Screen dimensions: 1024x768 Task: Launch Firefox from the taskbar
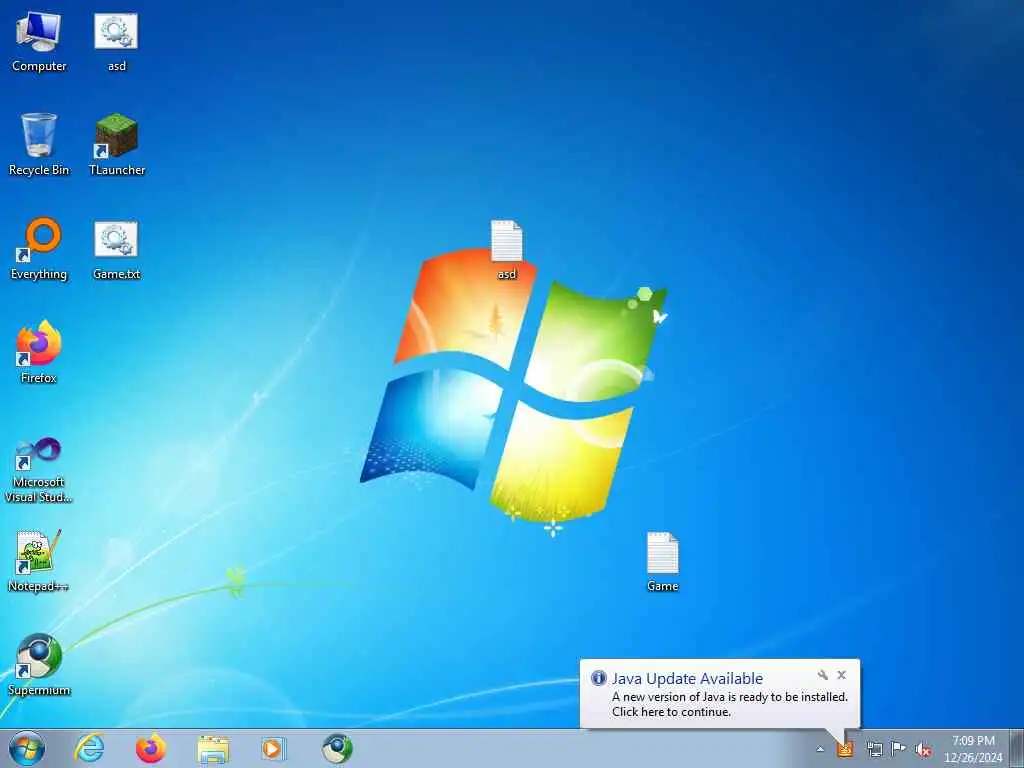(151, 748)
